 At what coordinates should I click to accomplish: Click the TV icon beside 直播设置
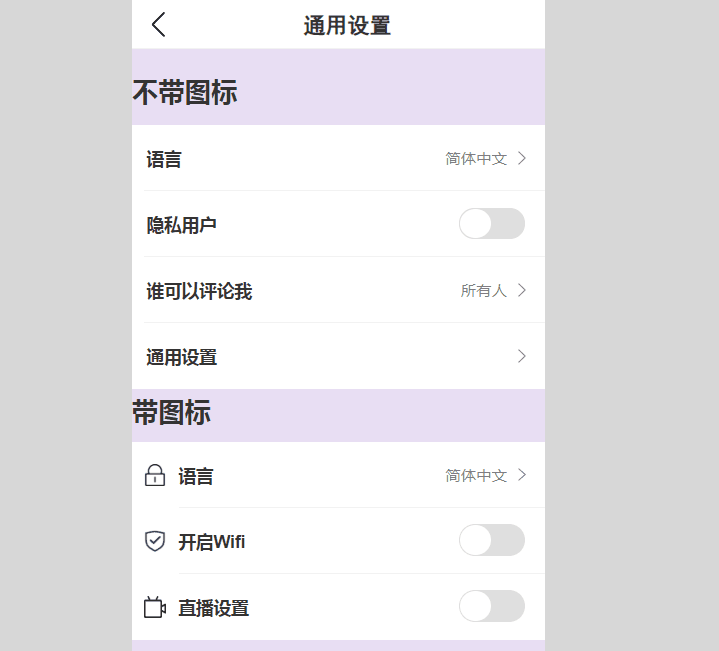(x=155, y=607)
